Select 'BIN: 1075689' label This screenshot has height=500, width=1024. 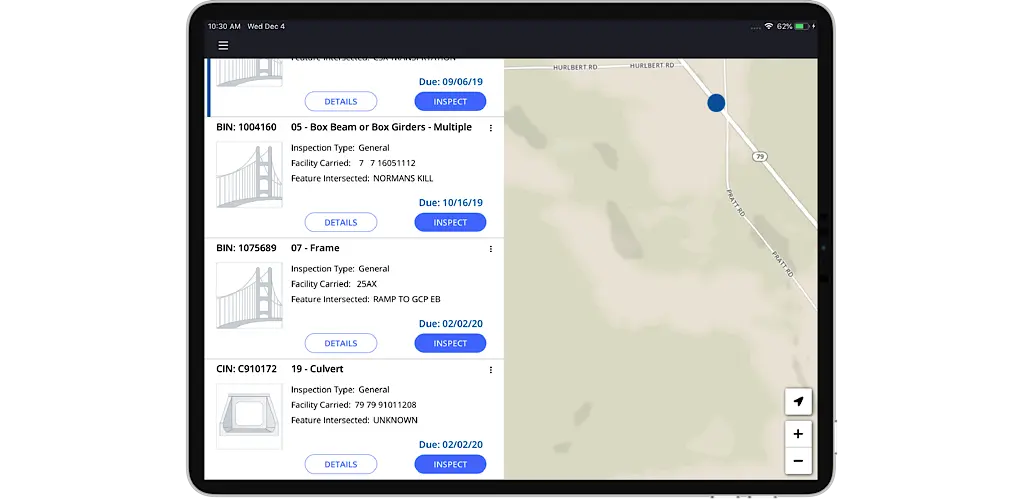point(246,248)
